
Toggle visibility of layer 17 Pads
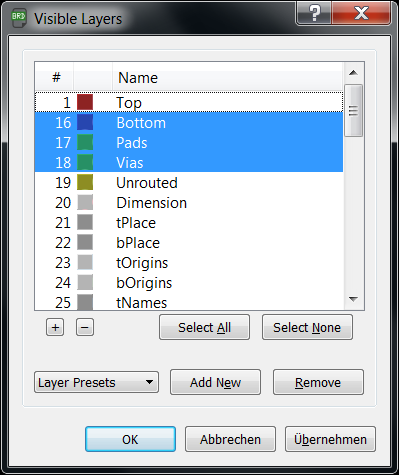[189, 142]
